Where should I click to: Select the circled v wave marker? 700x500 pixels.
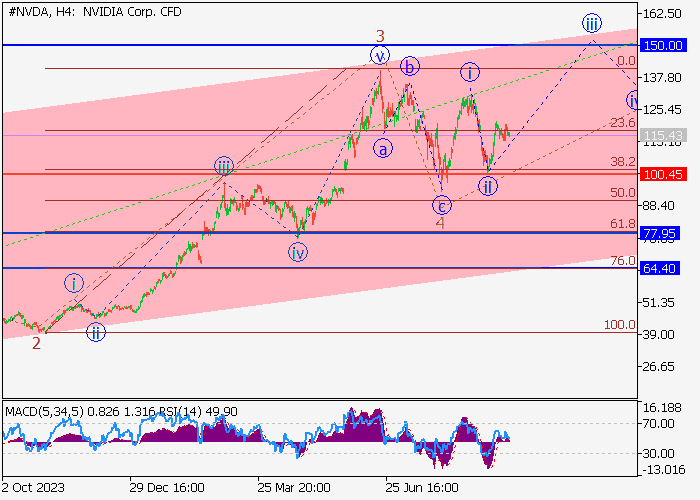point(380,56)
